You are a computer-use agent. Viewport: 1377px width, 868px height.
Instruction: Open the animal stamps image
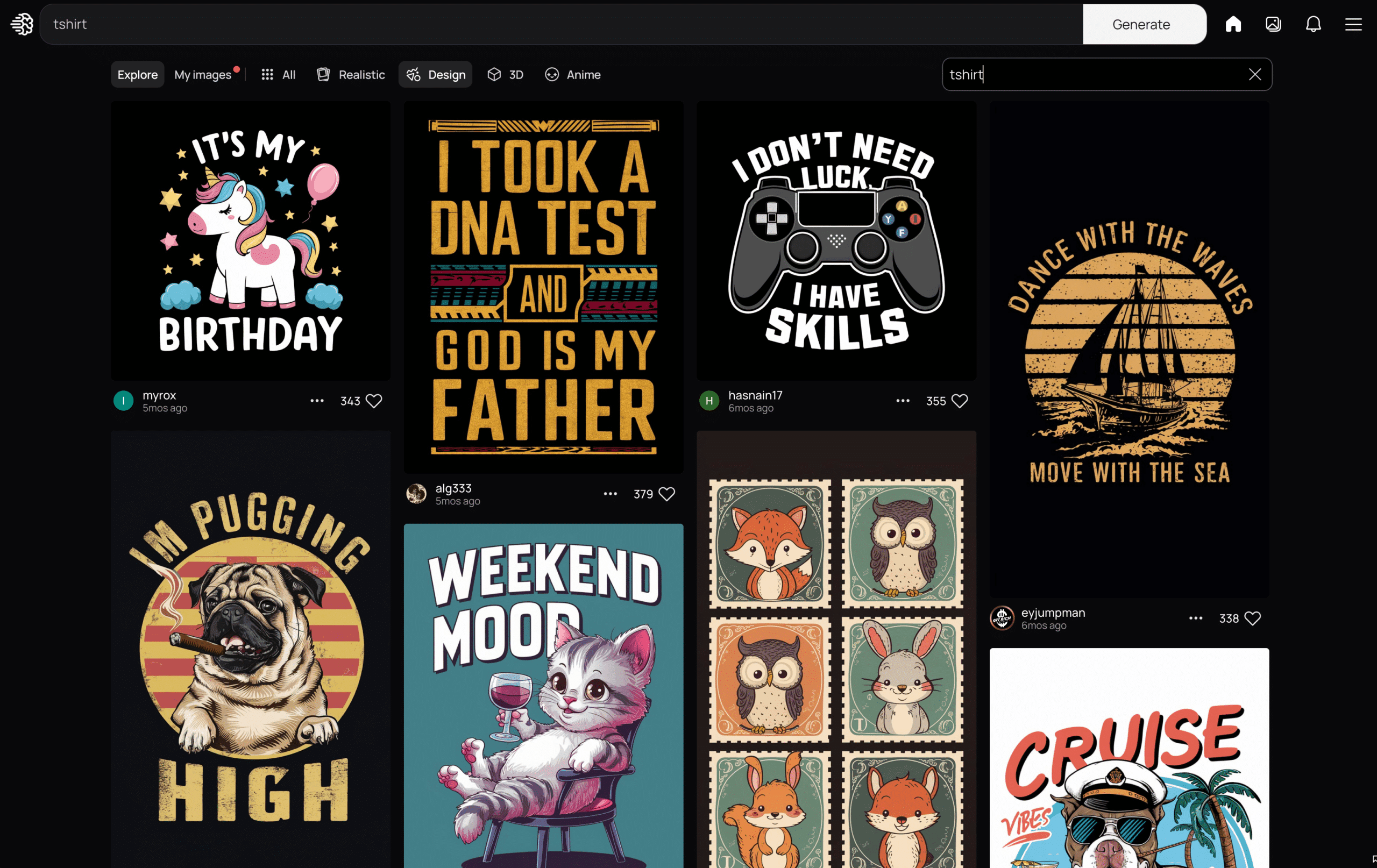click(x=836, y=649)
